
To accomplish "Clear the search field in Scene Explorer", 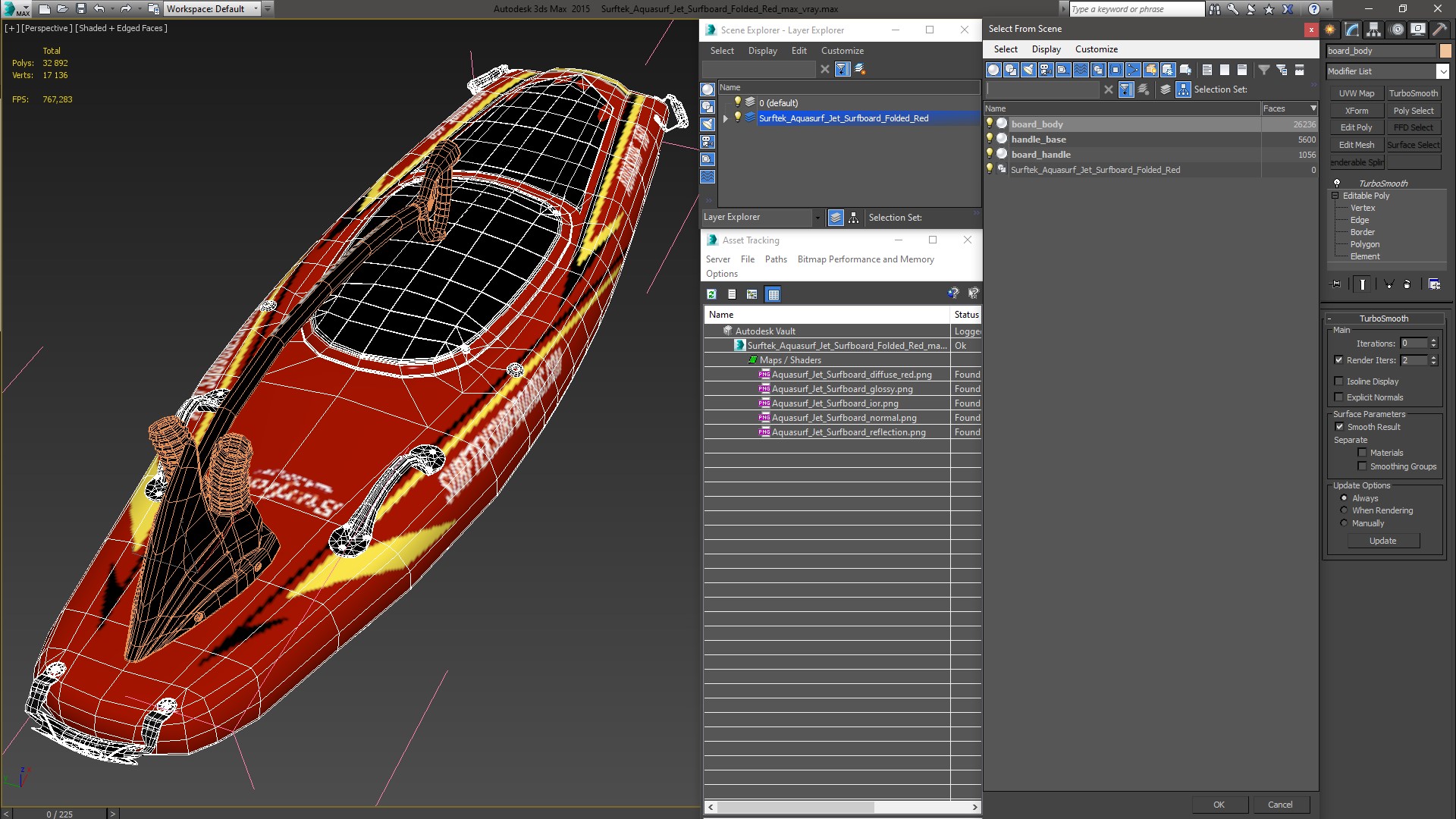I will 825,69.
